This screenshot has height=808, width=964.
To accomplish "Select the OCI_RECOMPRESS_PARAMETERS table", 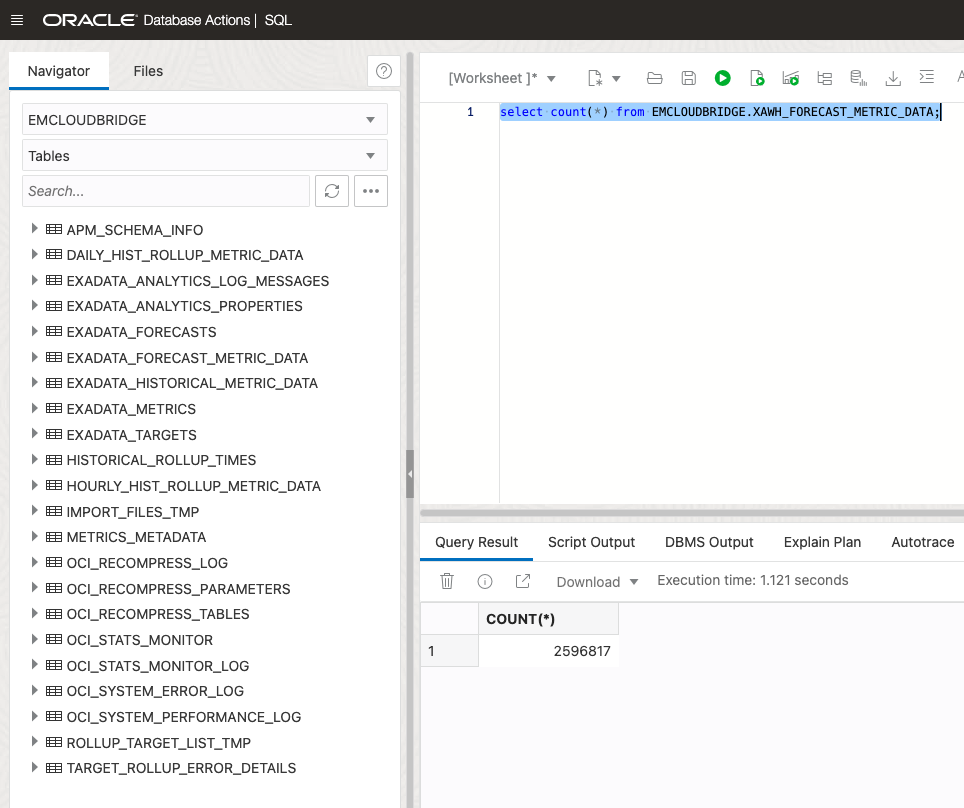I will click(178, 588).
